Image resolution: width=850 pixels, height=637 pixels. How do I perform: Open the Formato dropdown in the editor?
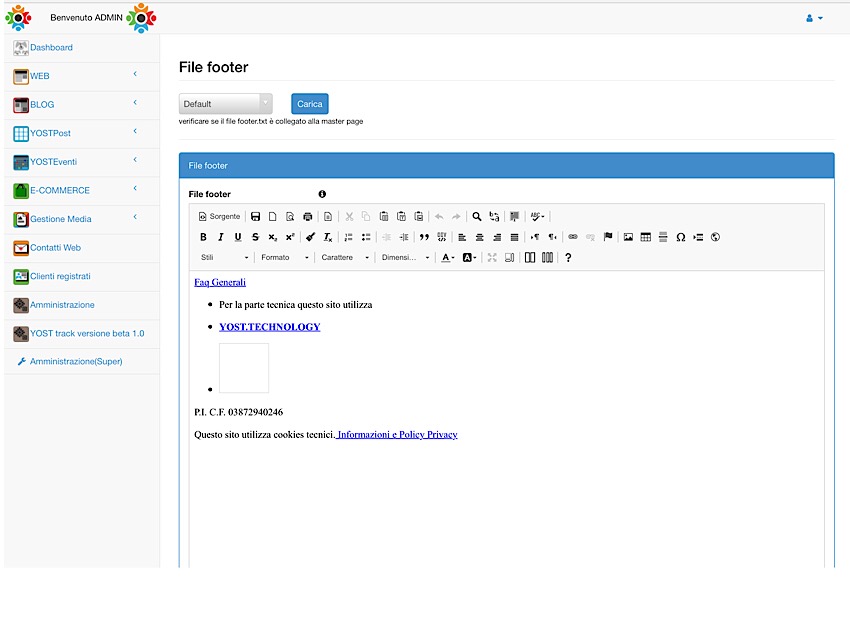285,257
